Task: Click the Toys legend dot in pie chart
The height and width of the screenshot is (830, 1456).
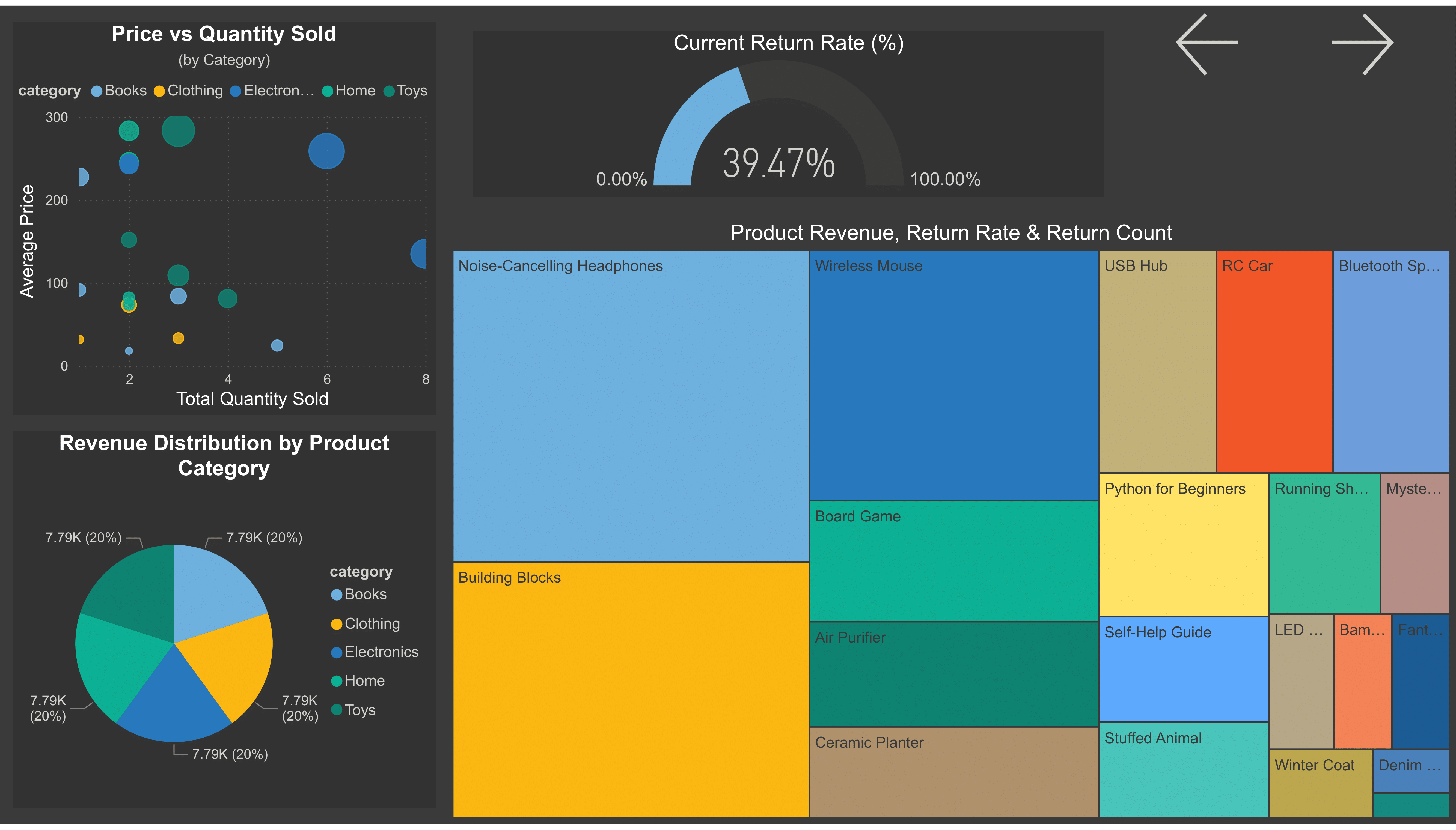Action: (338, 710)
